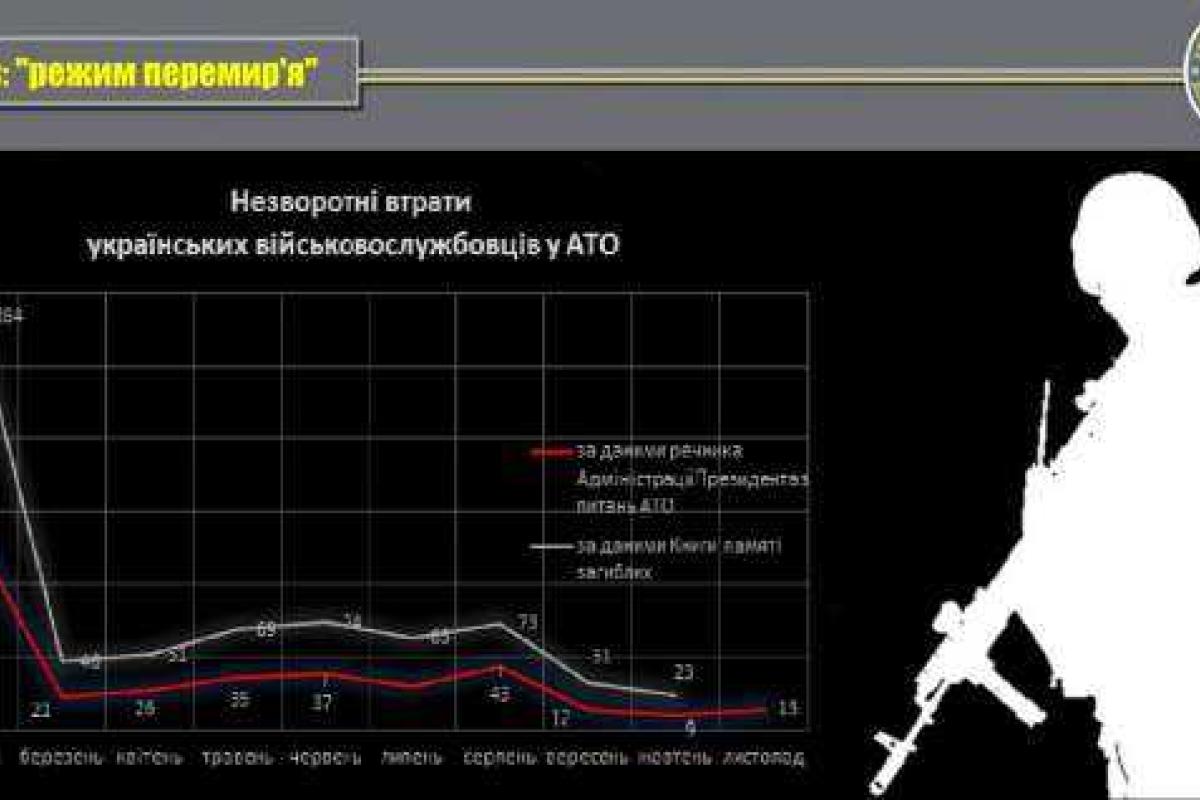Click the white line data label 73

pyautogui.click(x=527, y=622)
